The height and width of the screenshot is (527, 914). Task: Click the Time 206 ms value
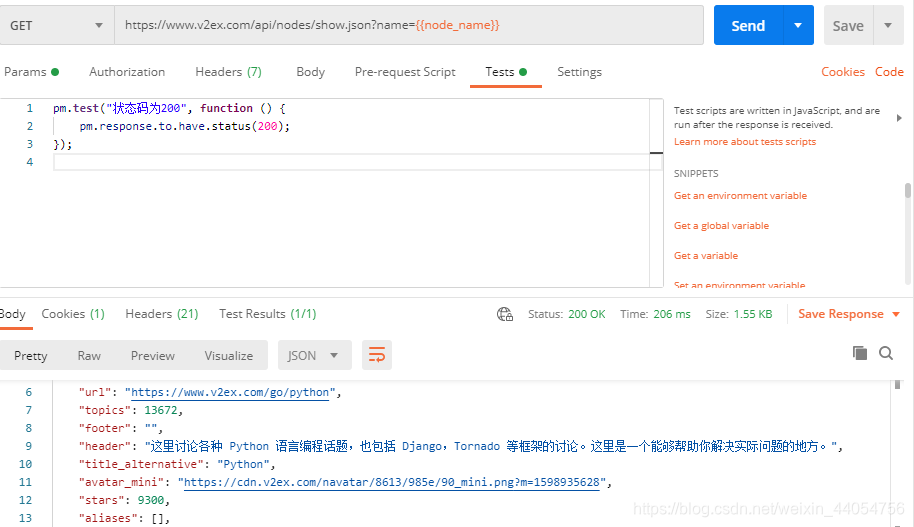pyautogui.click(x=672, y=314)
